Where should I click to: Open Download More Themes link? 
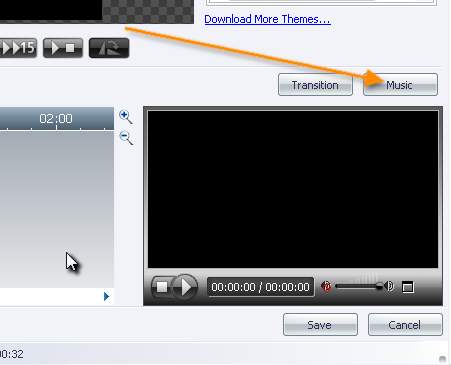click(267, 19)
